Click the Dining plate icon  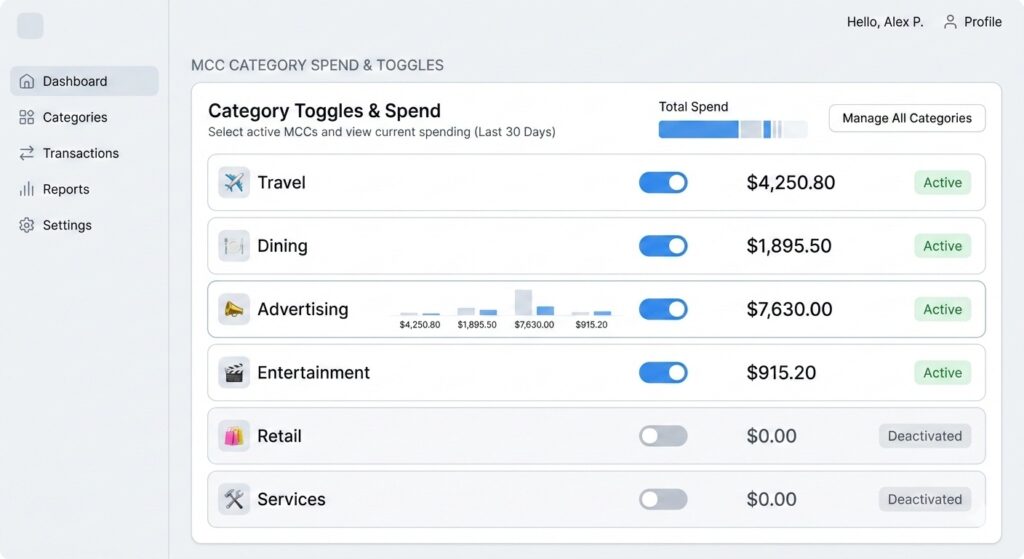234,246
